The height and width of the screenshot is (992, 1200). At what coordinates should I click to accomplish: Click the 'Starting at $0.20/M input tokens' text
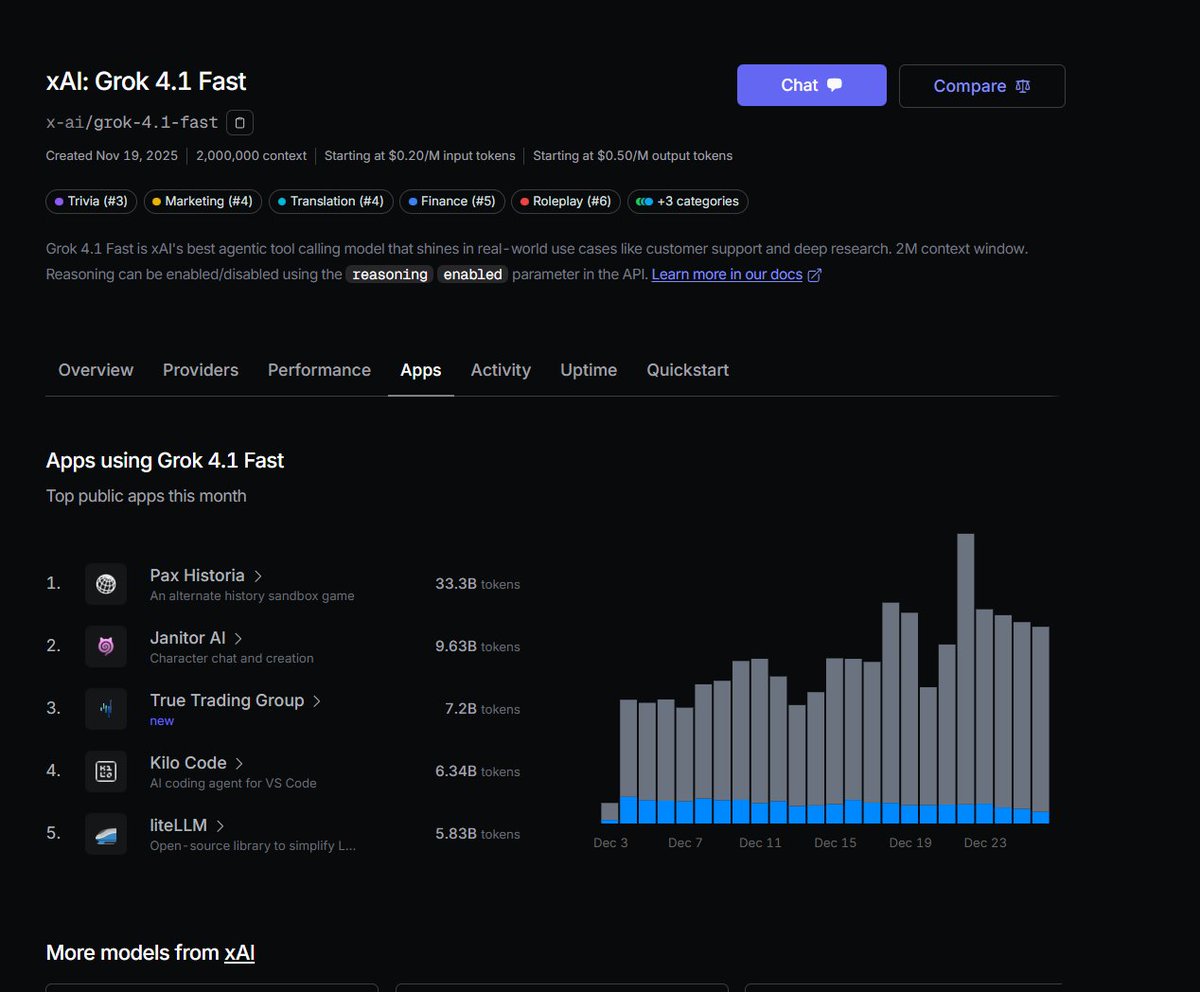click(421, 156)
